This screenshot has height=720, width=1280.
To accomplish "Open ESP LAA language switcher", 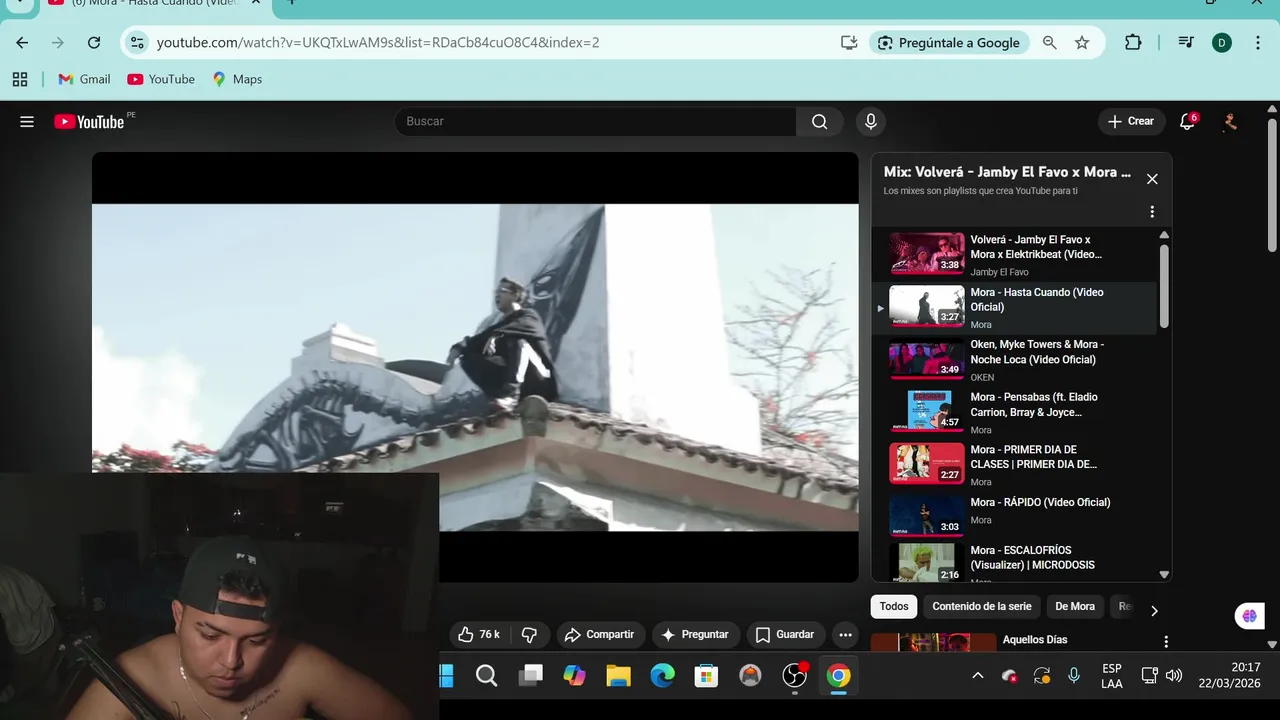I will coord(1112,676).
